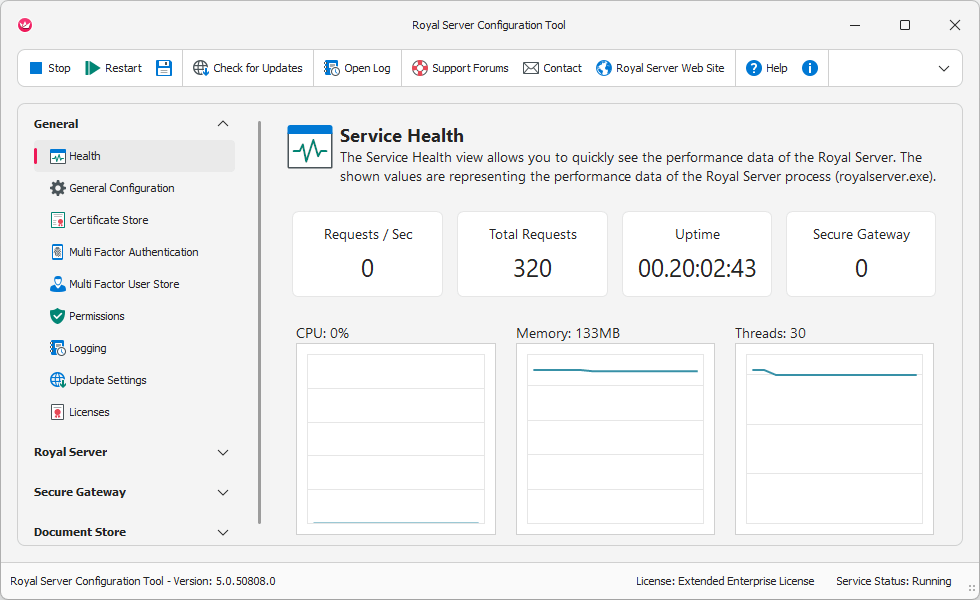Click the Document Store section header
The height and width of the screenshot is (600, 980).
tap(132, 532)
